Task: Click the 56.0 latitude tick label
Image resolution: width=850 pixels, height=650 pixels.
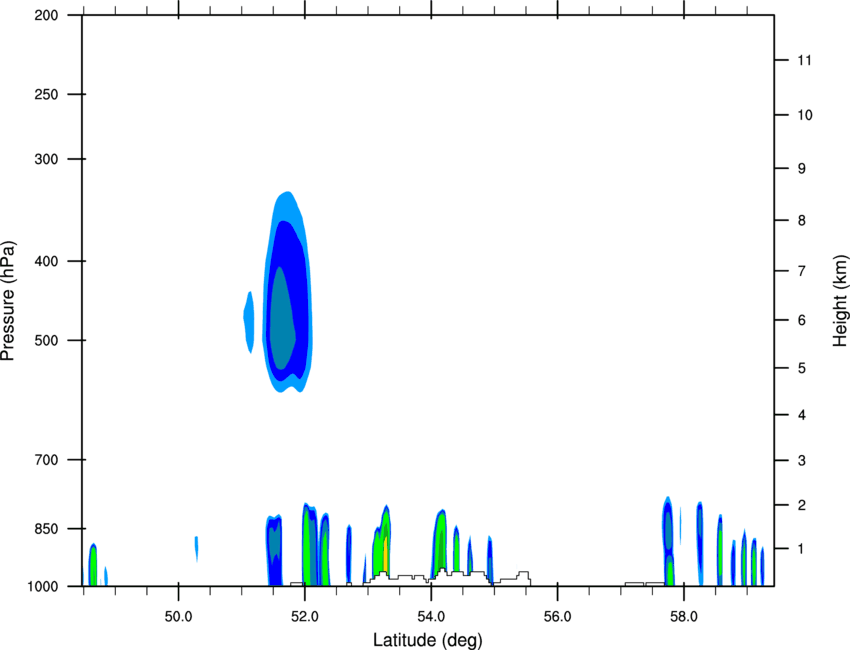Action: point(558,617)
